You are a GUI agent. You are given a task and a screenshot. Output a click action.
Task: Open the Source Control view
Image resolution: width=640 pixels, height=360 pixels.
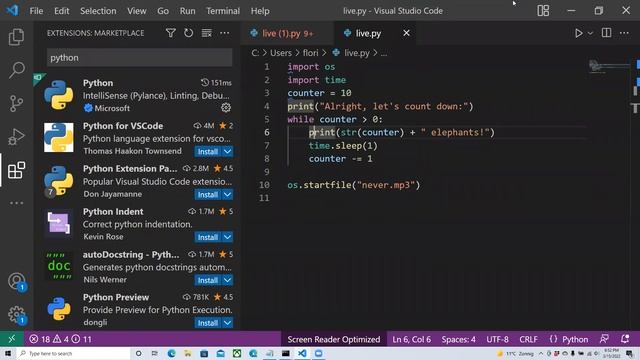[x=16, y=104]
